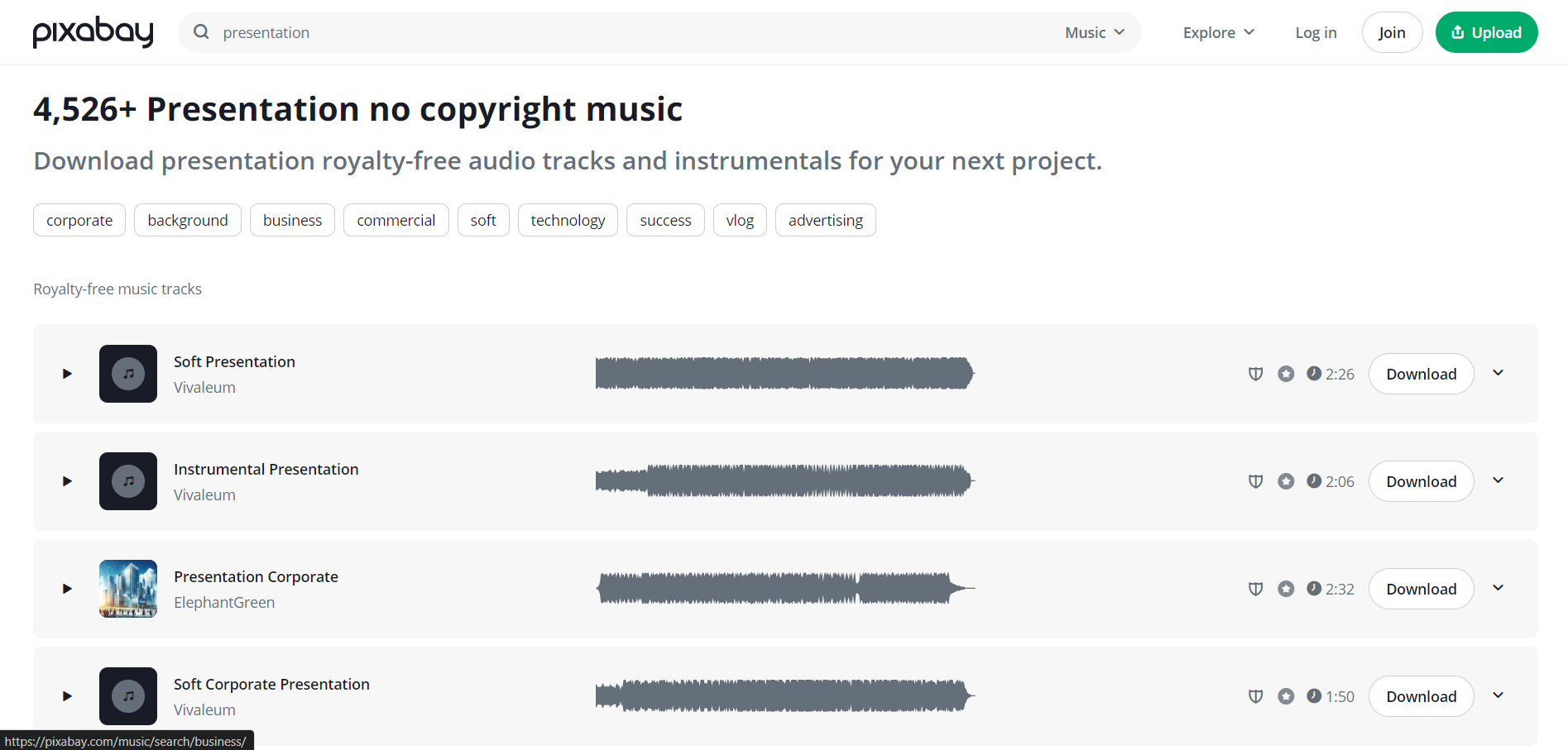Click shield license icon on Presentation Corporate
Screen dimensions: 1568x750
tap(1255, 589)
